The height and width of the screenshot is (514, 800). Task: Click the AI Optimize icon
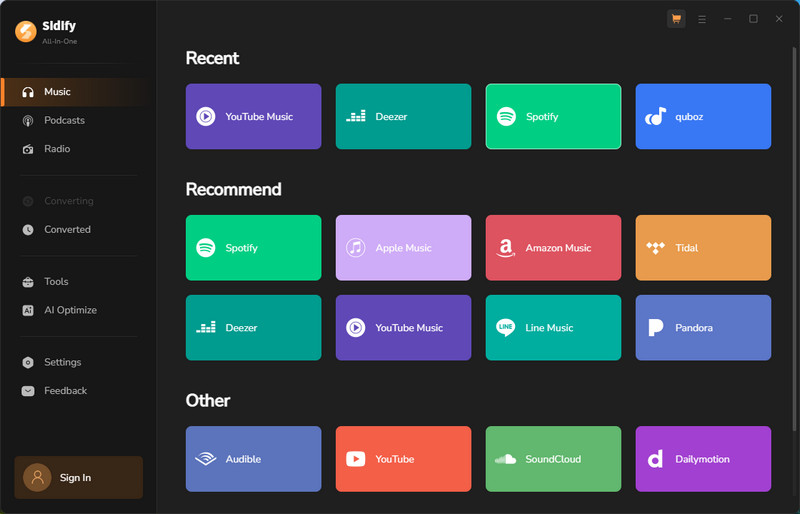[28, 310]
